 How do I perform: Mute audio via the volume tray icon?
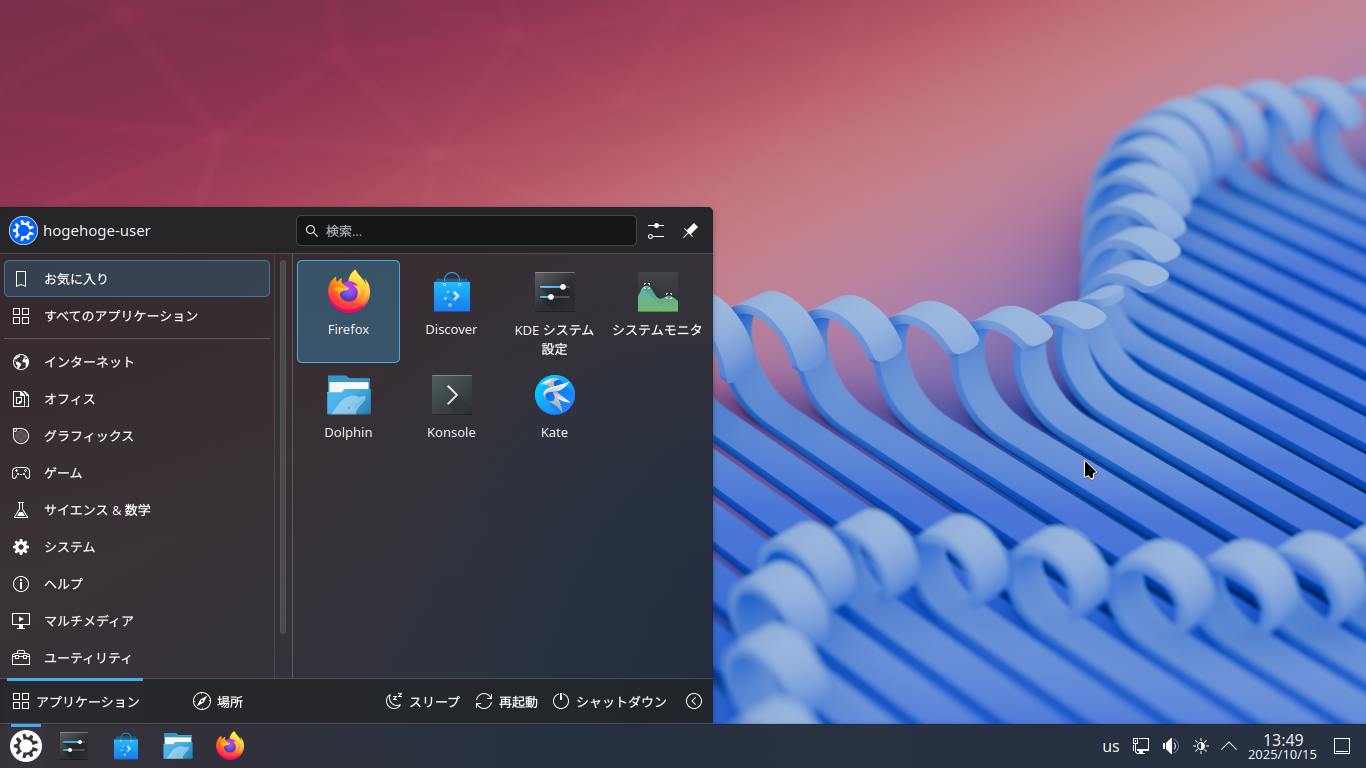(1170, 745)
